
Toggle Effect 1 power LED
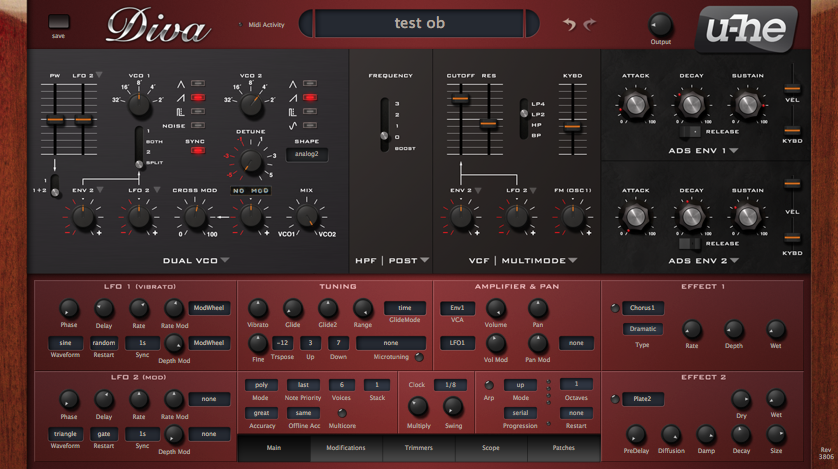pos(615,308)
